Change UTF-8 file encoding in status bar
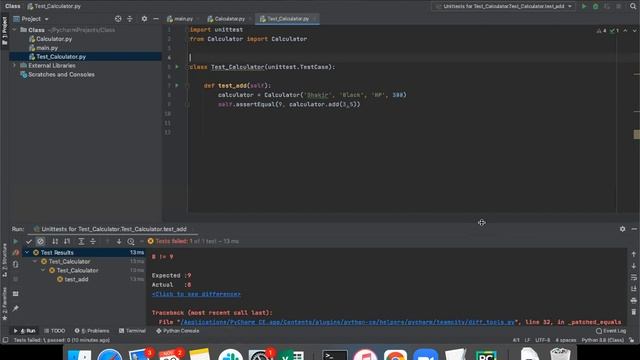 coord(542,340)
